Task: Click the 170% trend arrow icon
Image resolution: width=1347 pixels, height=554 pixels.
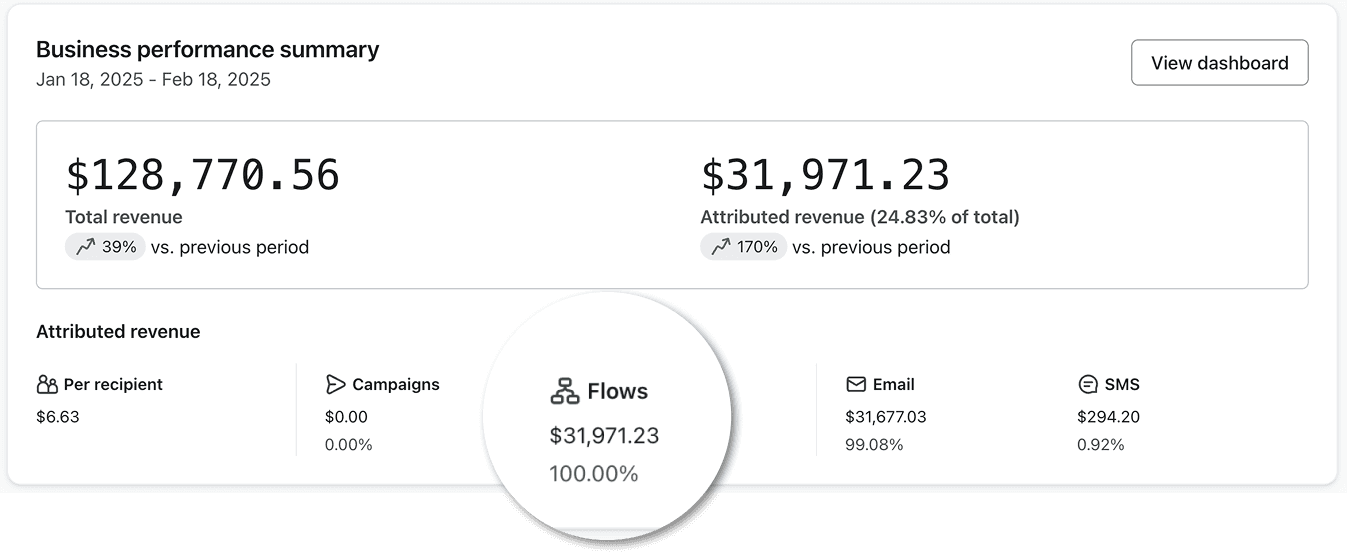Action: coord(720,247)
